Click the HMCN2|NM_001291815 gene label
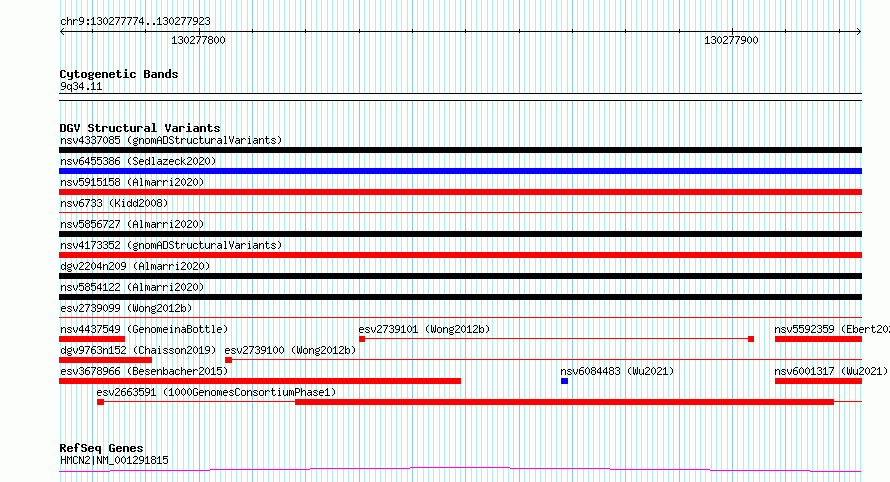 click(114, 460)
